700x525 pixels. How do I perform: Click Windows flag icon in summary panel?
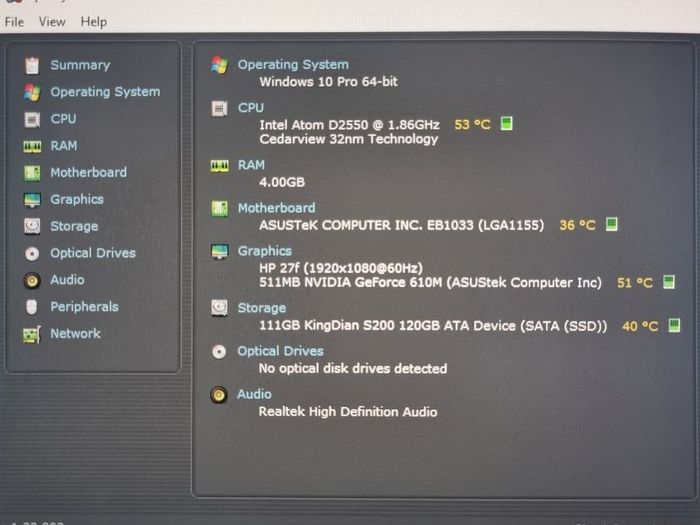tap(220, 65)
